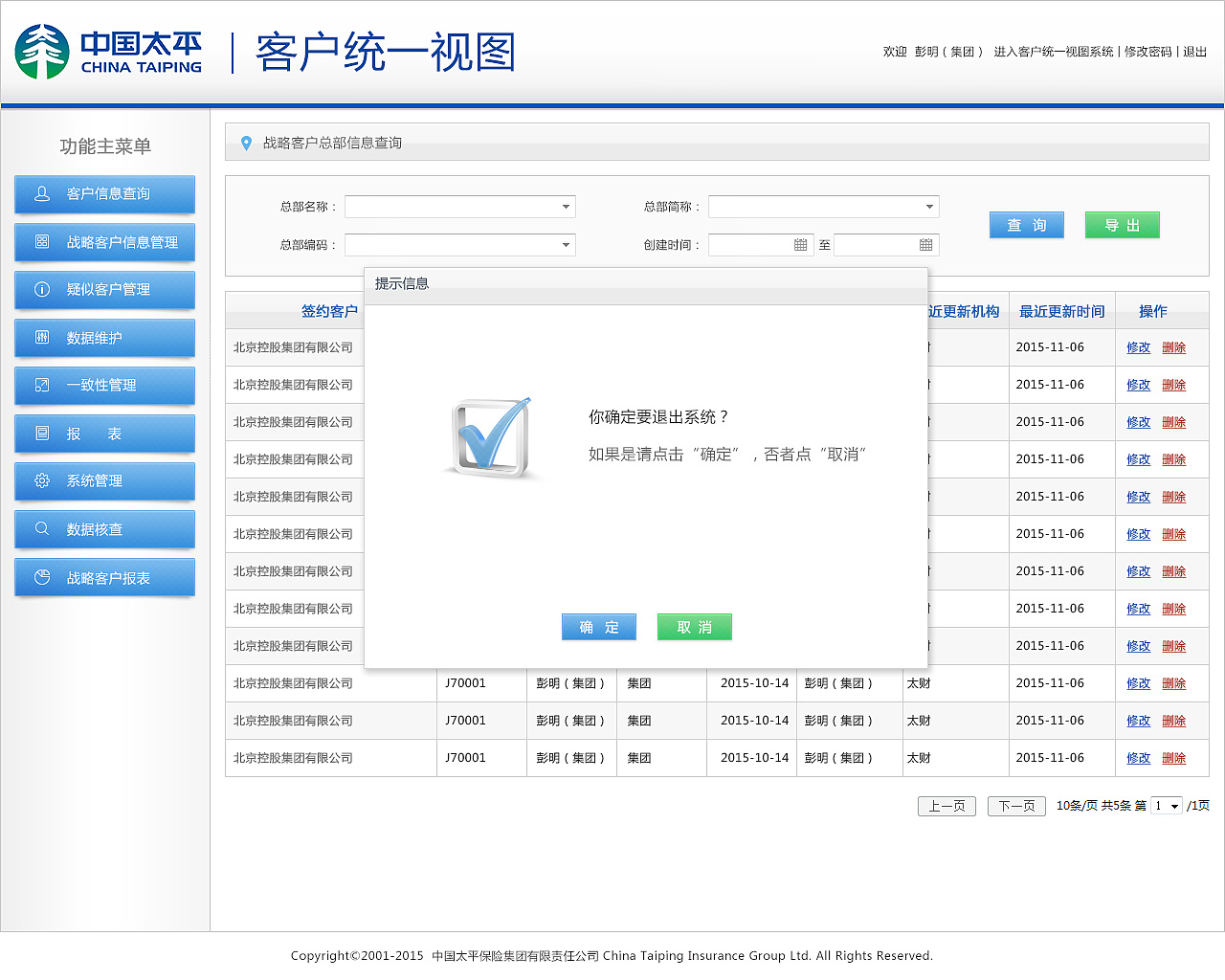
Task: Click the 修改密码 link at top right
Action: coord(1148,52)
